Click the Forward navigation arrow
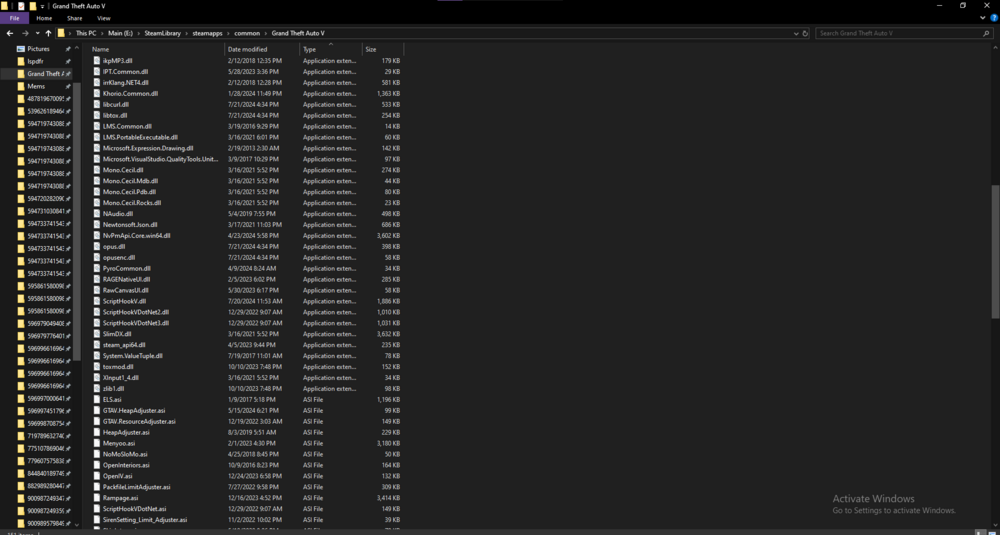Viewport: 1000px width, 535px height. pos(25,33)
